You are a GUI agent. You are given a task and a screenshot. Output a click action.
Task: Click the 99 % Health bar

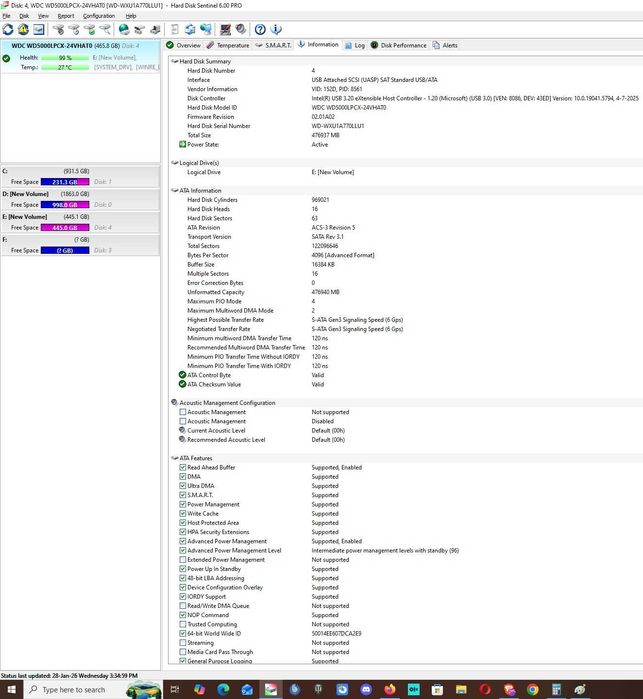(x=65, y=58)
